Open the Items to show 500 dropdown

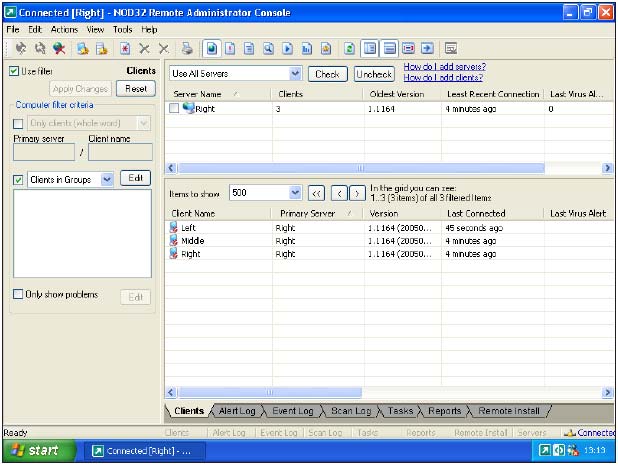(295, 193)
